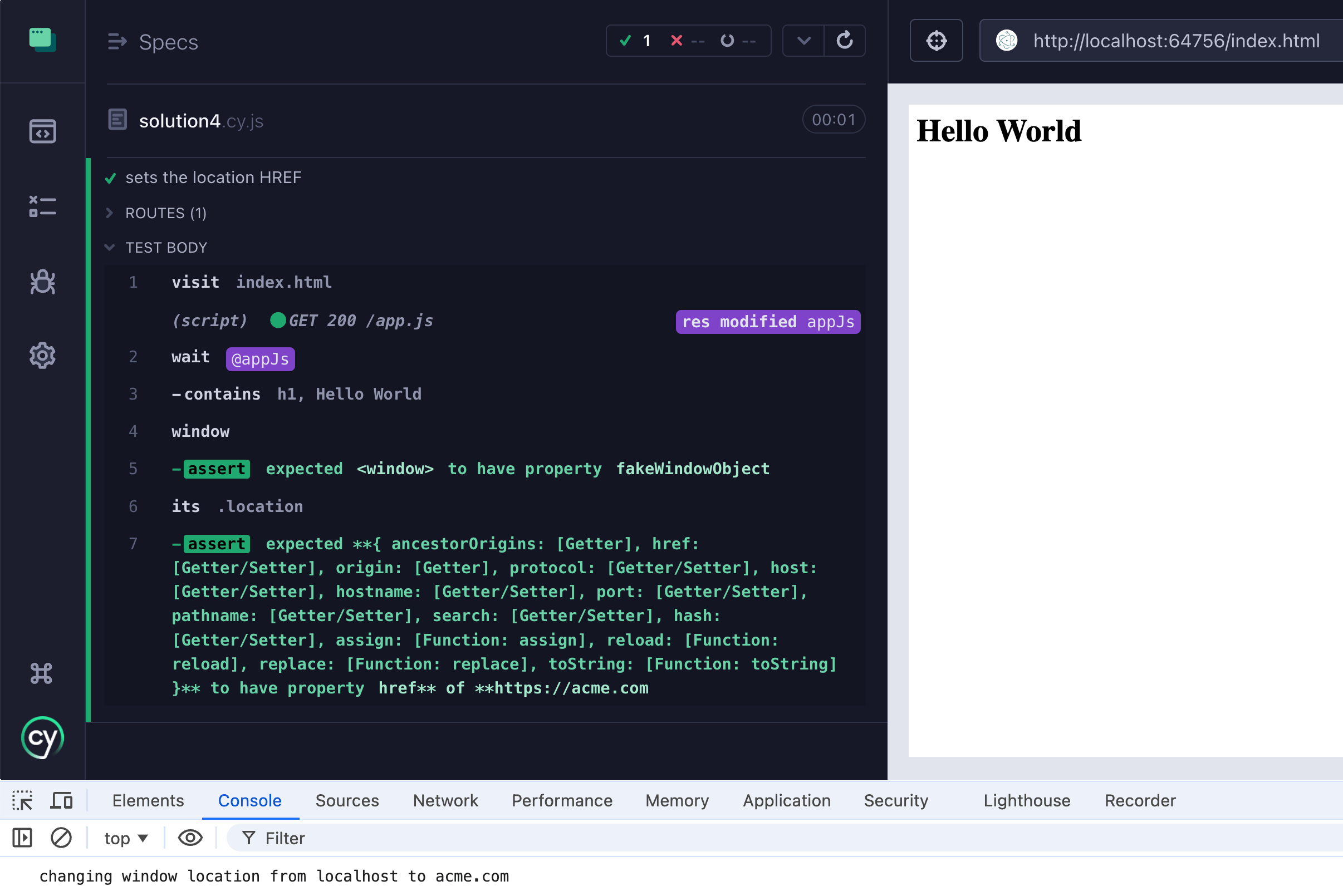Click the selector playground crosshair

click(x=936, y=41)
